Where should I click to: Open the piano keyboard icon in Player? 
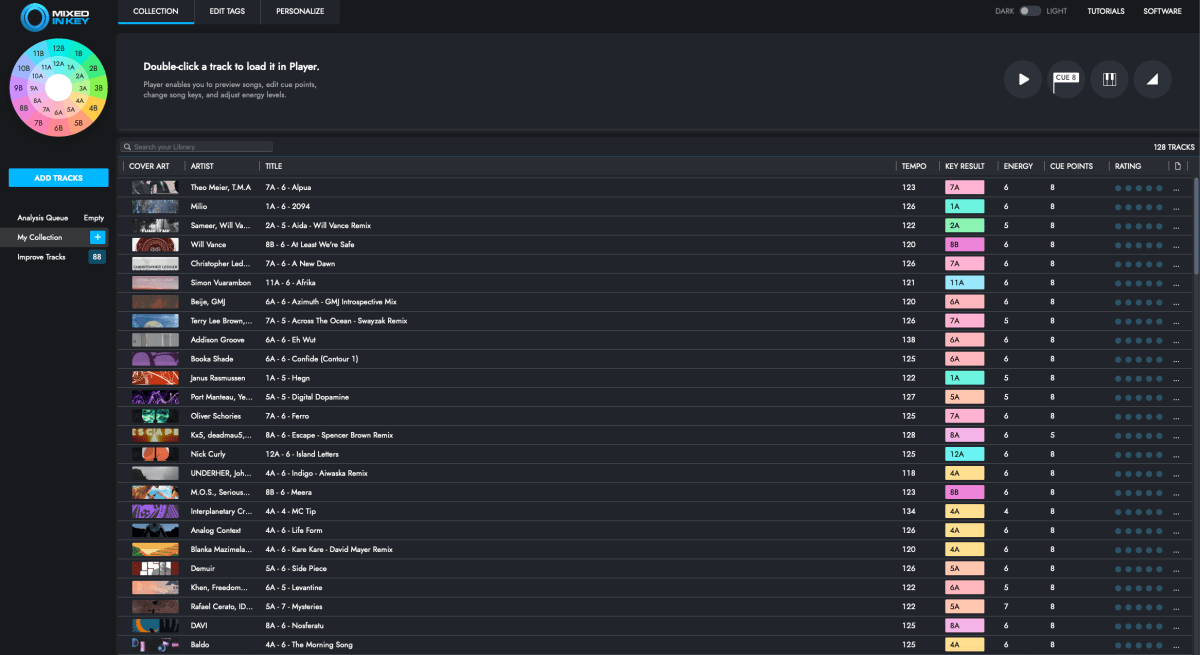pyautogui.click(x=1109, y=79)
